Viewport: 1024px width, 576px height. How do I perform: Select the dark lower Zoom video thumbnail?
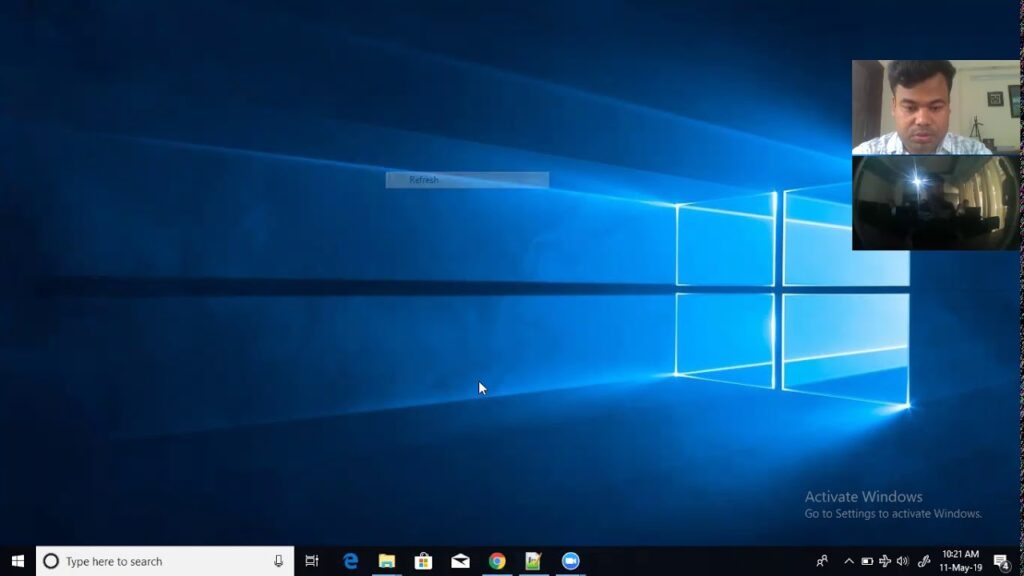(936, 203)
